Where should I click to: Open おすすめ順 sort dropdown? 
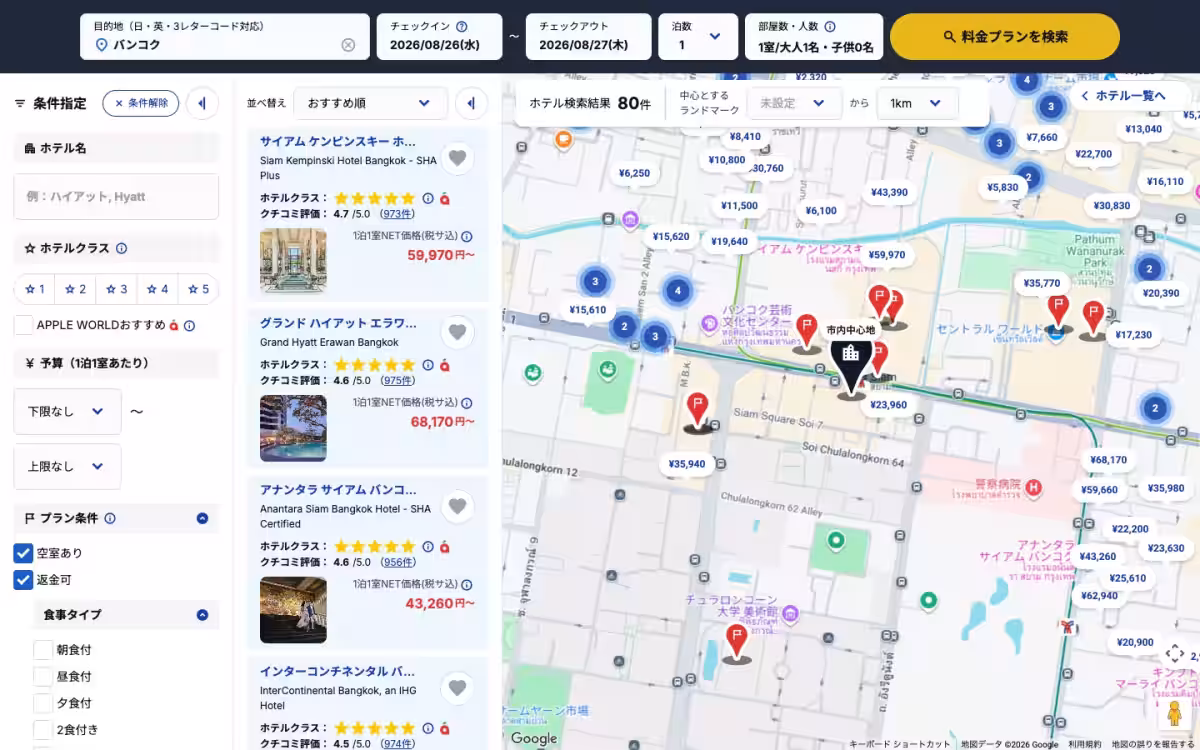point(371,103)
